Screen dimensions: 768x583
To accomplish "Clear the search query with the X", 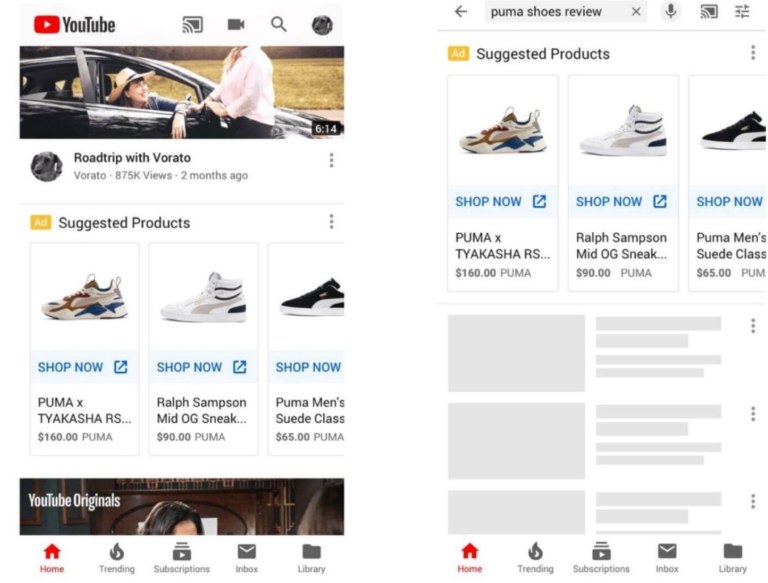I will click(x=636, y=11).
